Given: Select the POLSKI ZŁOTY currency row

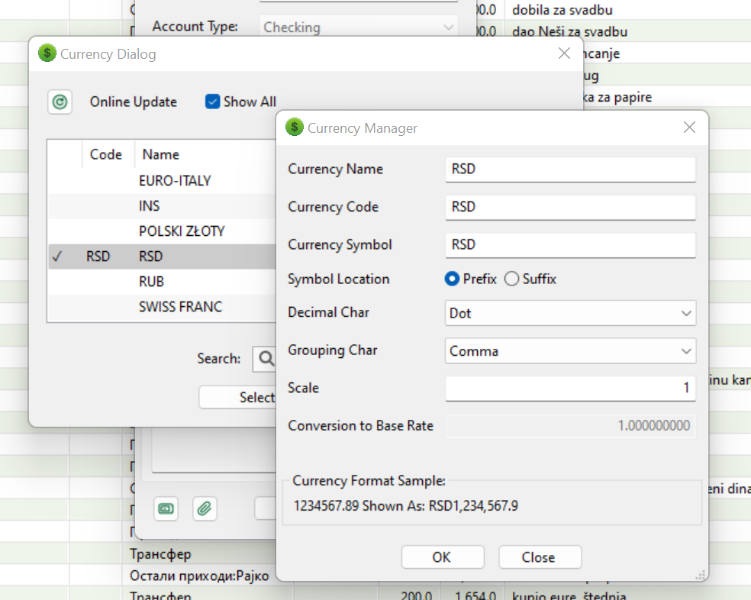Looking at the screenshot, I should [x=162, y=231].
